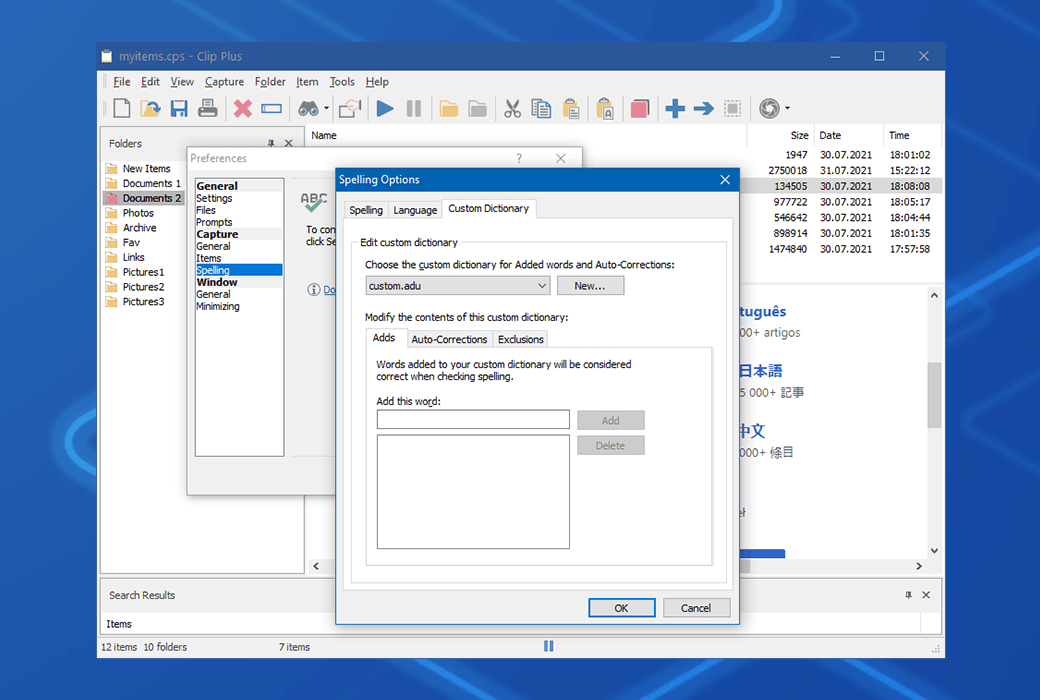Click the Paste as text clipboard icon
Image resolution: width=1040 pixels, height=700 pixels.
(605, 108)
